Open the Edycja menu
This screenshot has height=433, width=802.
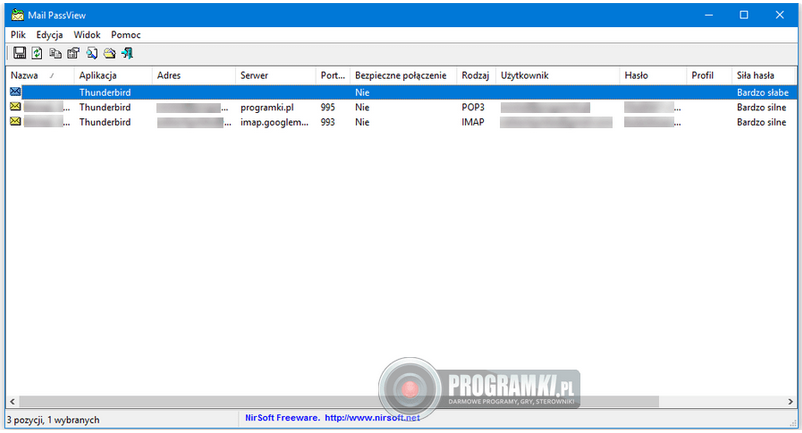click(50, 35)
